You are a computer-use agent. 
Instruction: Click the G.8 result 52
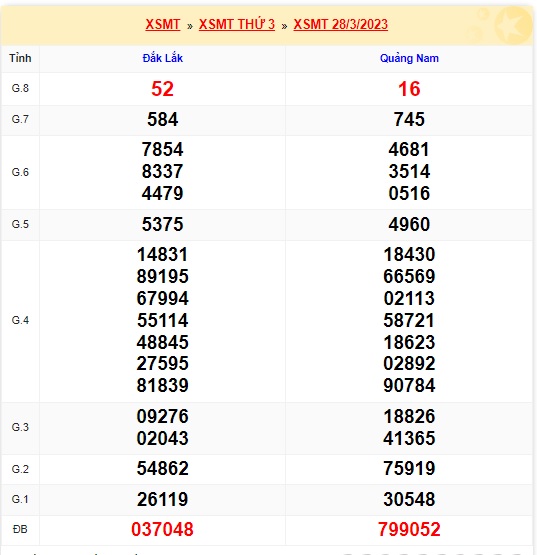pos(162,89)
